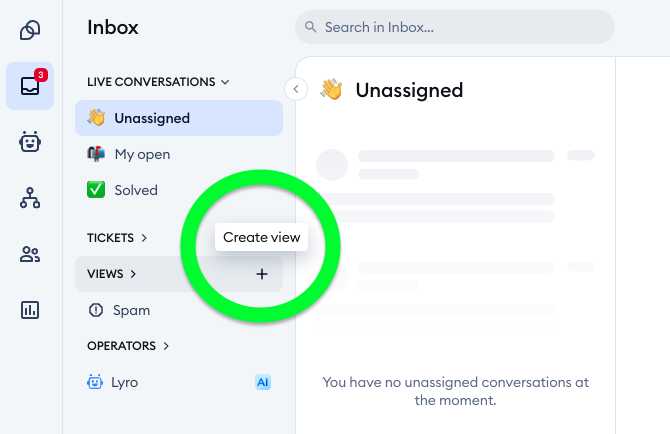This screenshot has height=434, width=670.
Task: Open the Analytics bar chart icon
Action: (x=30, y=310)
